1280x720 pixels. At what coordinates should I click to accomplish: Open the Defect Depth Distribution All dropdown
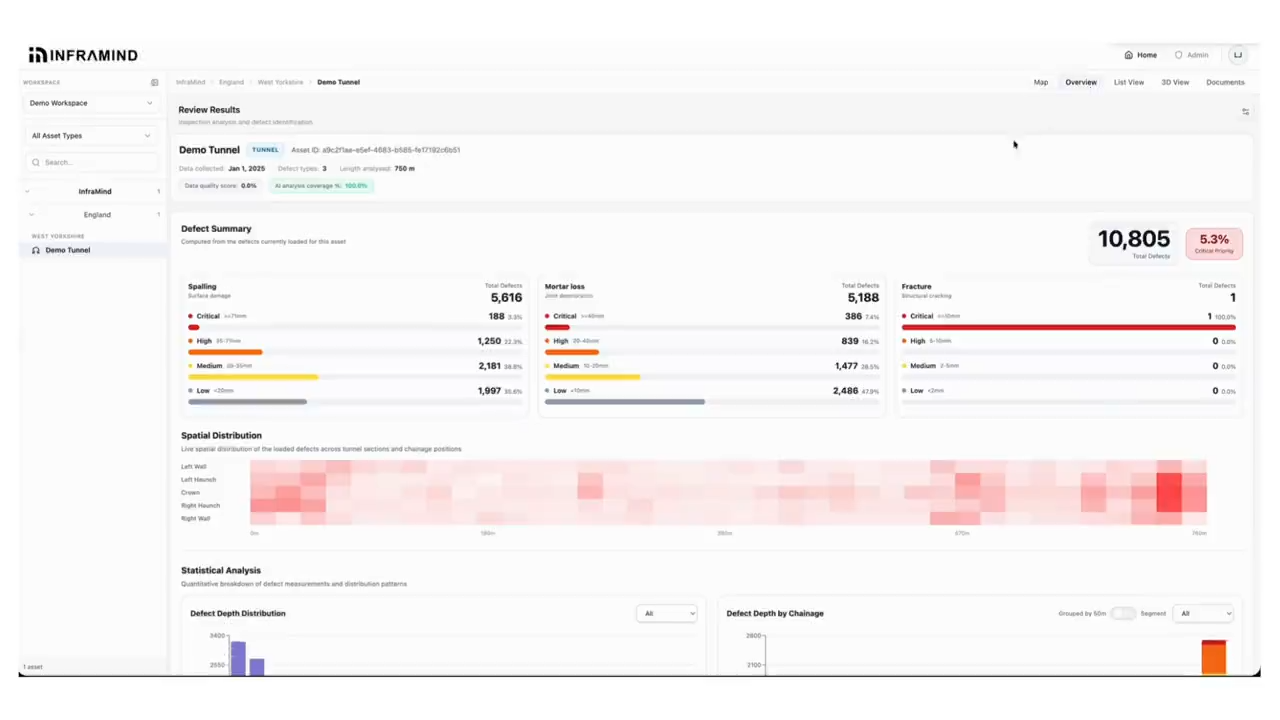click(x=666, y=613)
